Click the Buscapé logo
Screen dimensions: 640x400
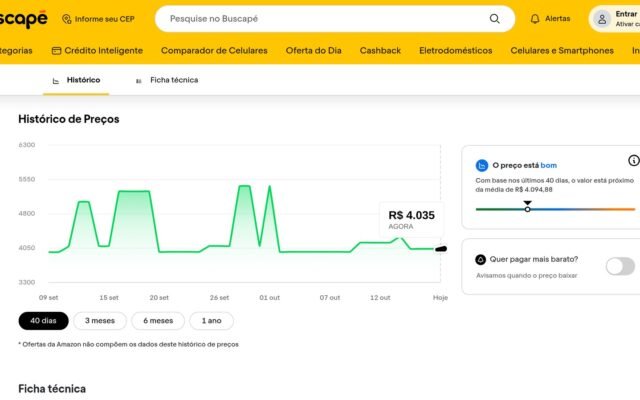[23, 19]
